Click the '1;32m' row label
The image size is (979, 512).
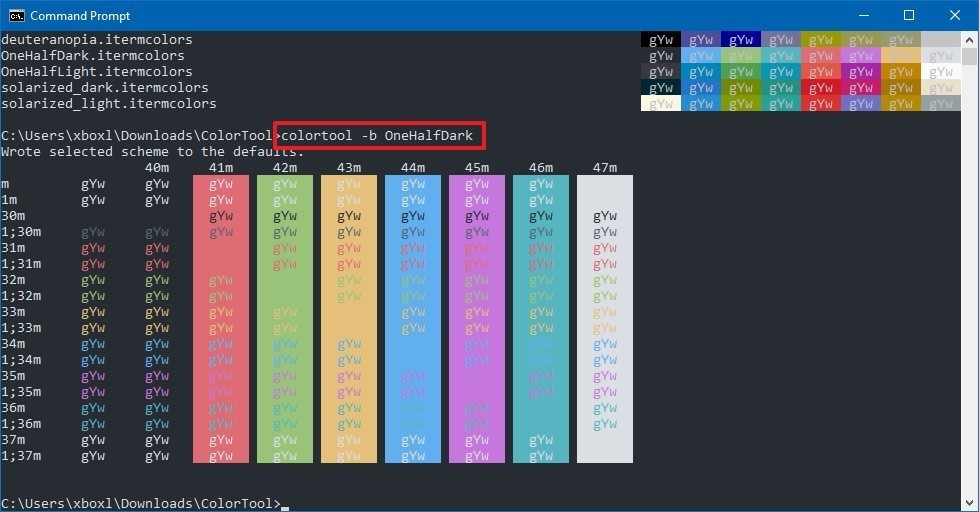coord(21,296)
